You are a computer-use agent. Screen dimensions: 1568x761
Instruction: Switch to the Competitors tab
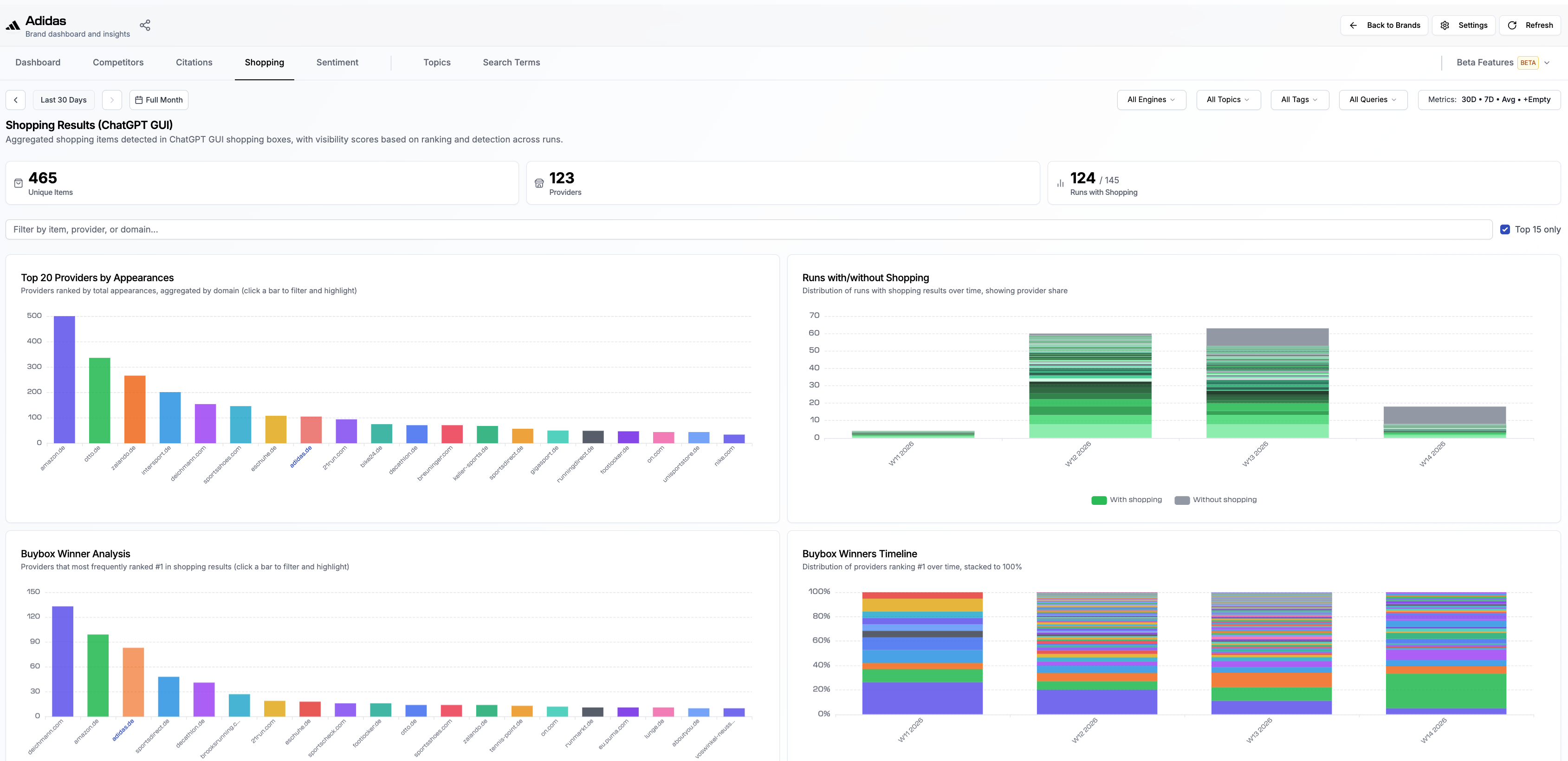click(118, 63)
